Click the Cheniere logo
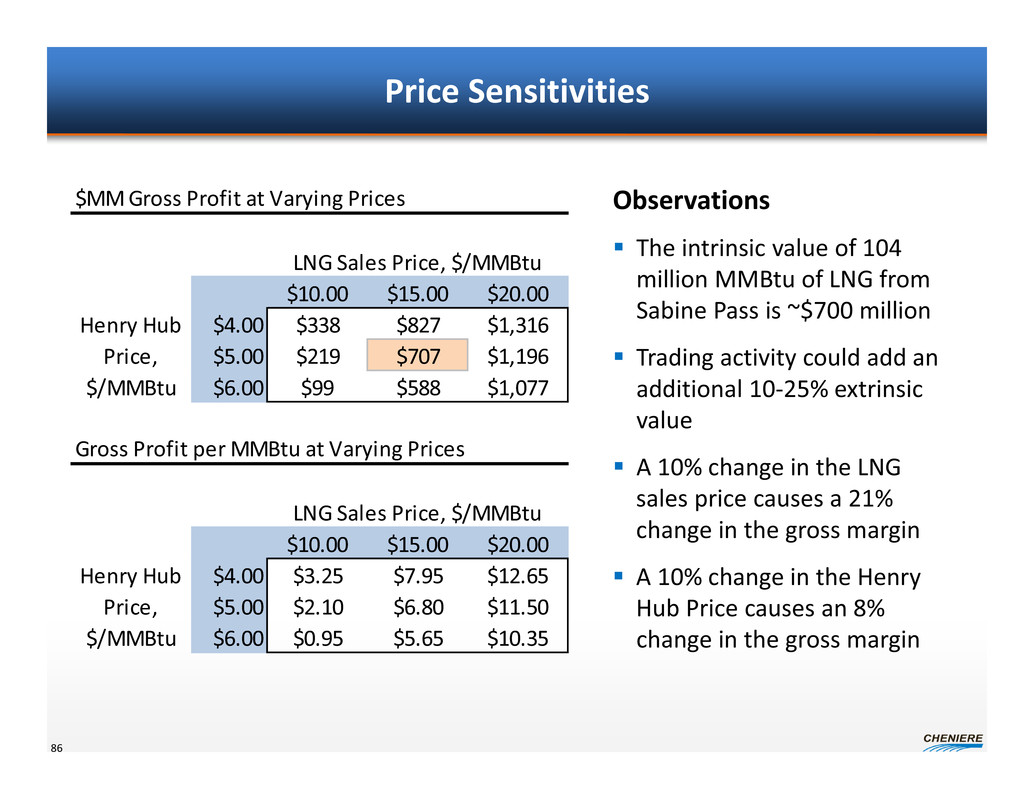This screenshot has width=1034, height=799. (952, 740)
